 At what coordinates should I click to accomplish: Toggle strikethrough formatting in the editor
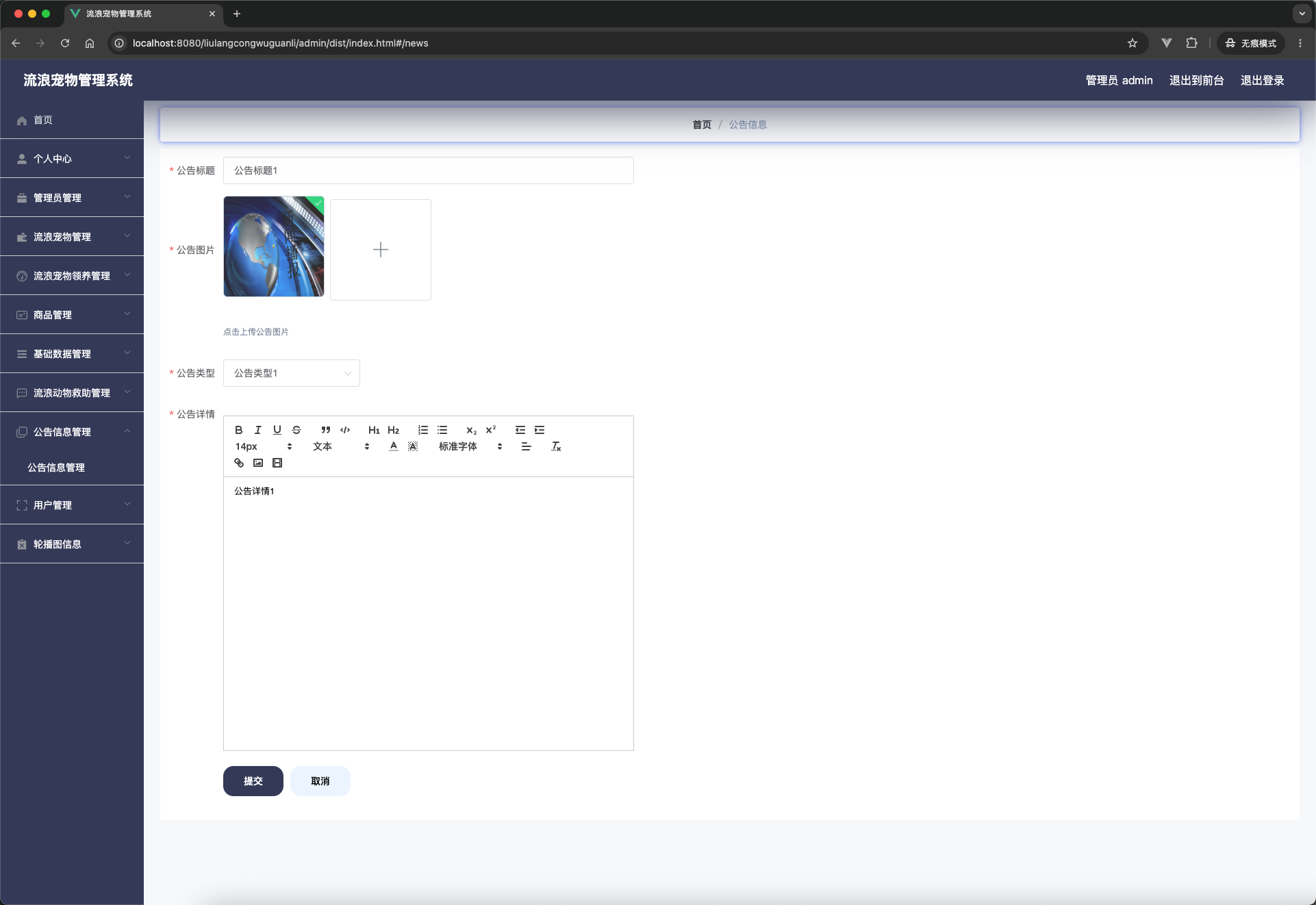[x=296, y=430]
